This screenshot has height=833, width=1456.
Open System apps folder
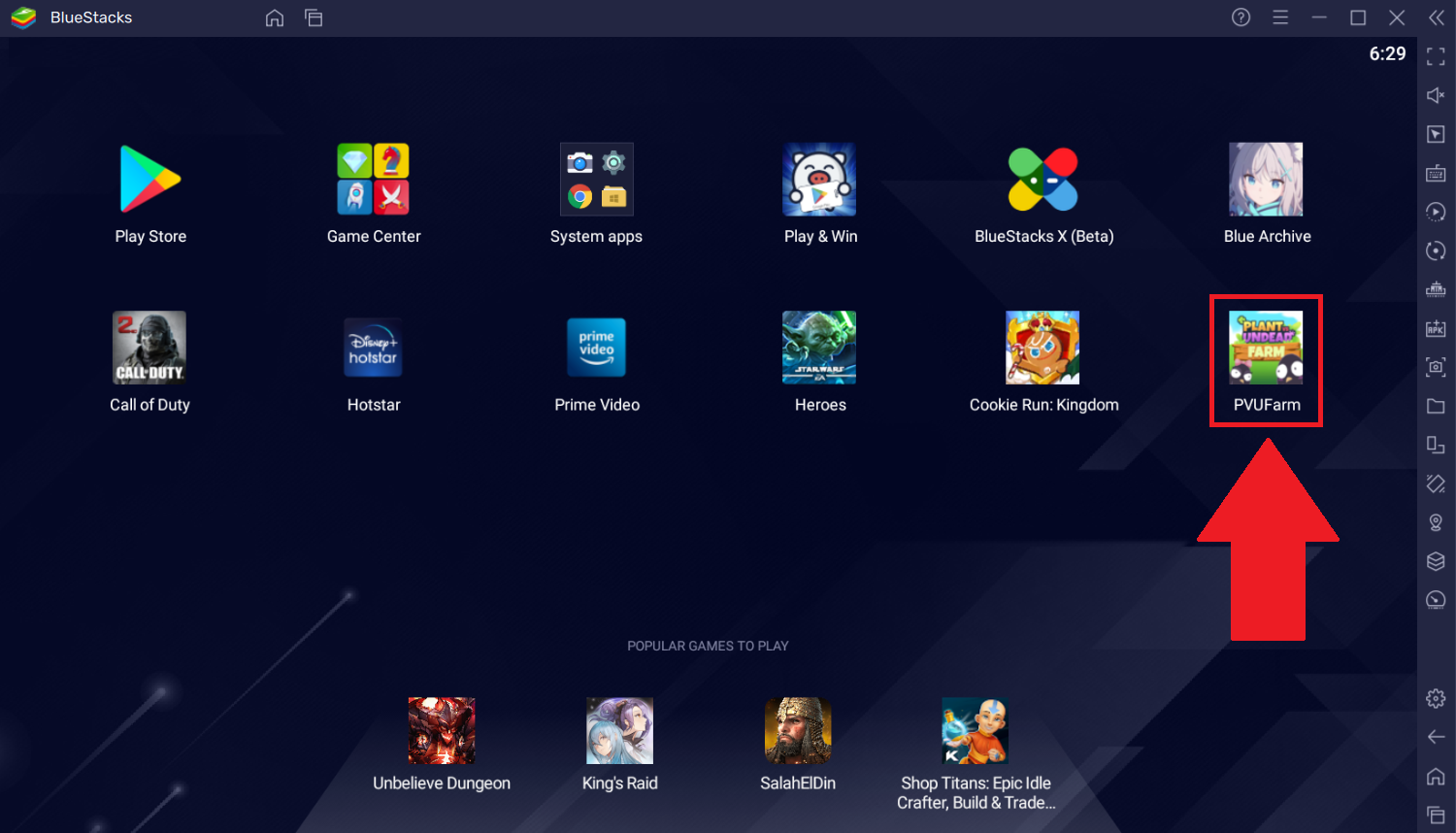[x=596, y=180]
